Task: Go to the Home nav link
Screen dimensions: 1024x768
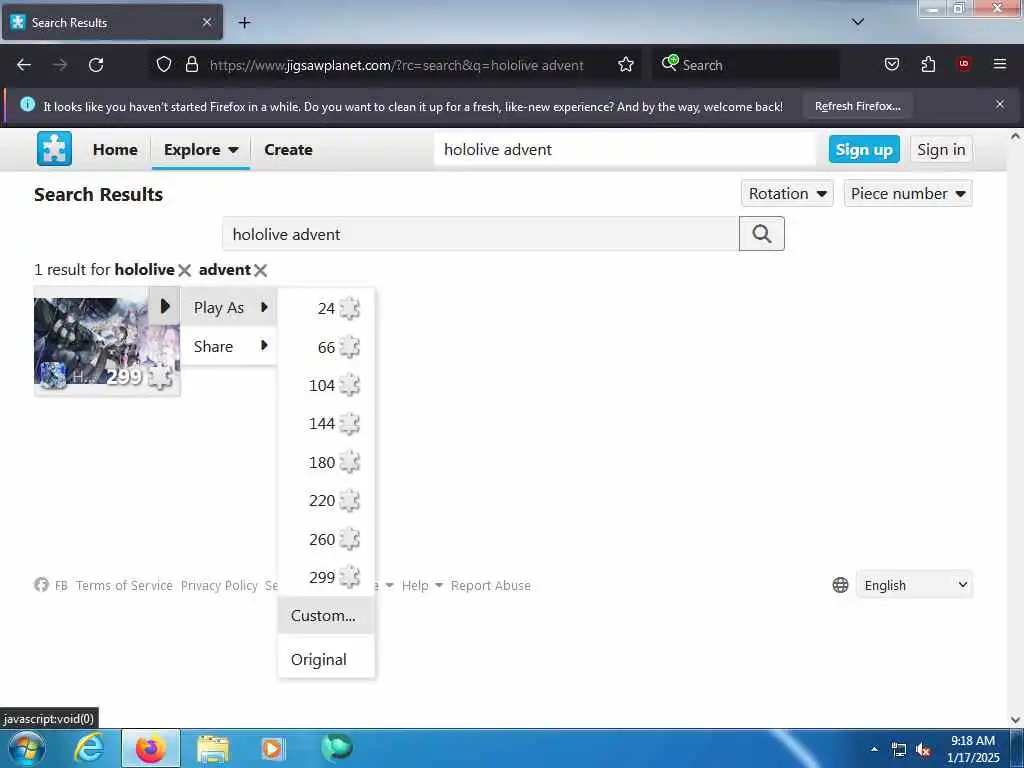Action: (x=115, y=150)
